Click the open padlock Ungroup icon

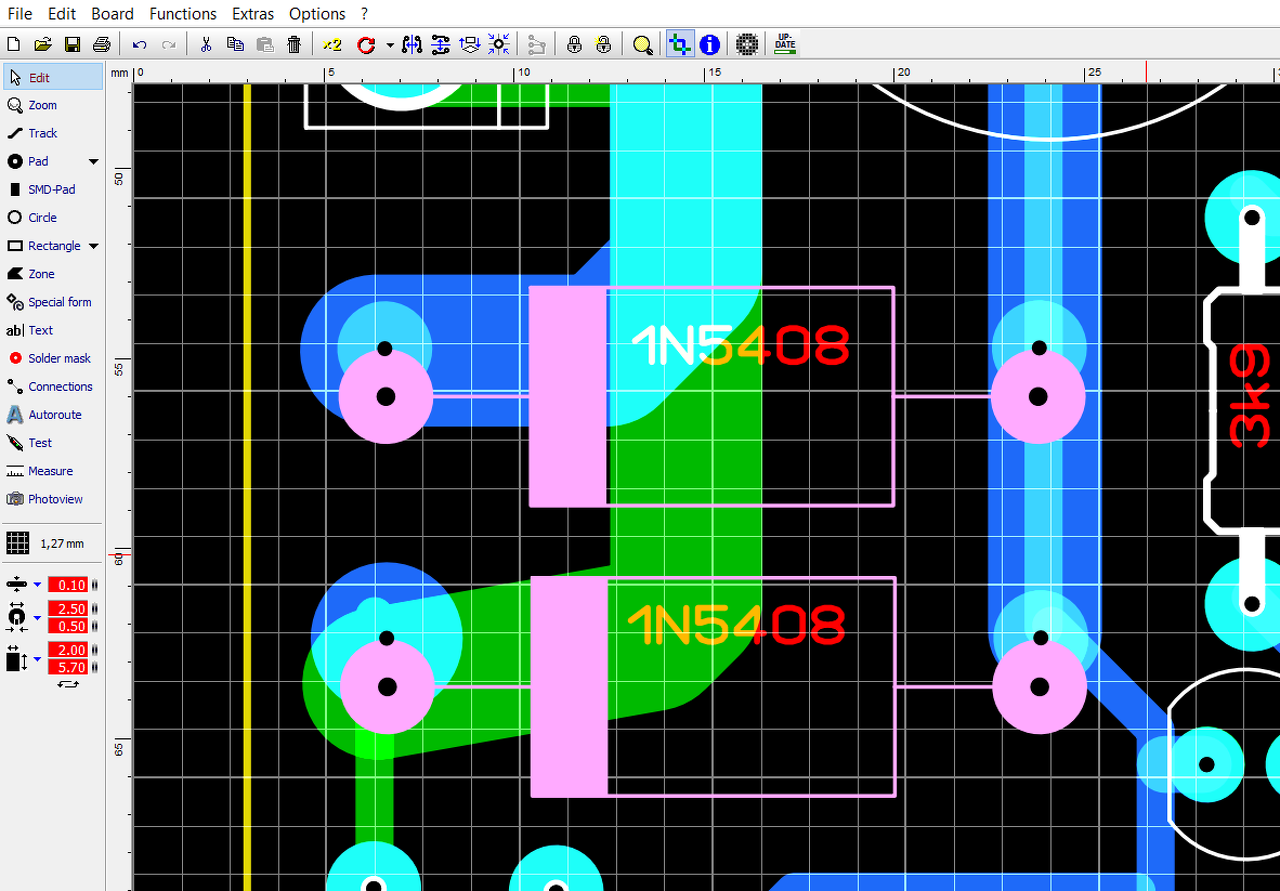[x=603, y=44]
